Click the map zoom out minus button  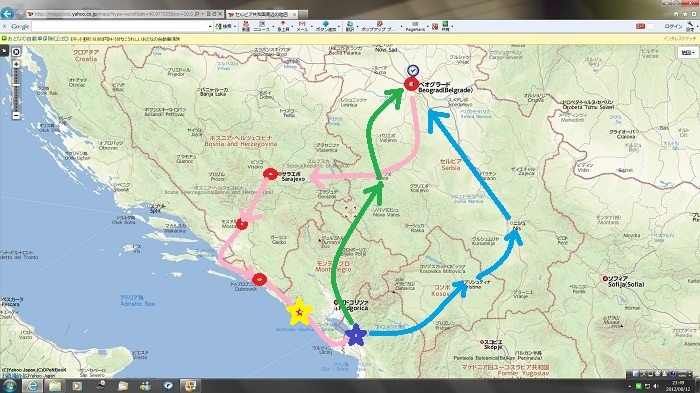pos(16,115)
